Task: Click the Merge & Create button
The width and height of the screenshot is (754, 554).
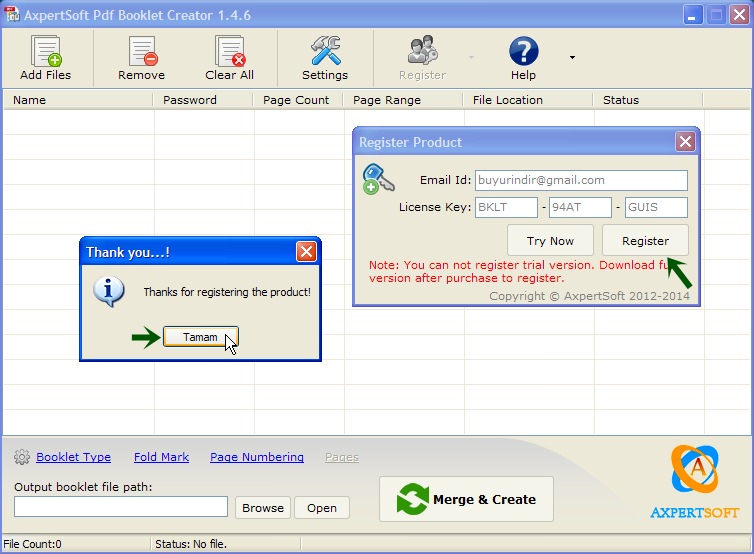Action: 466,499
